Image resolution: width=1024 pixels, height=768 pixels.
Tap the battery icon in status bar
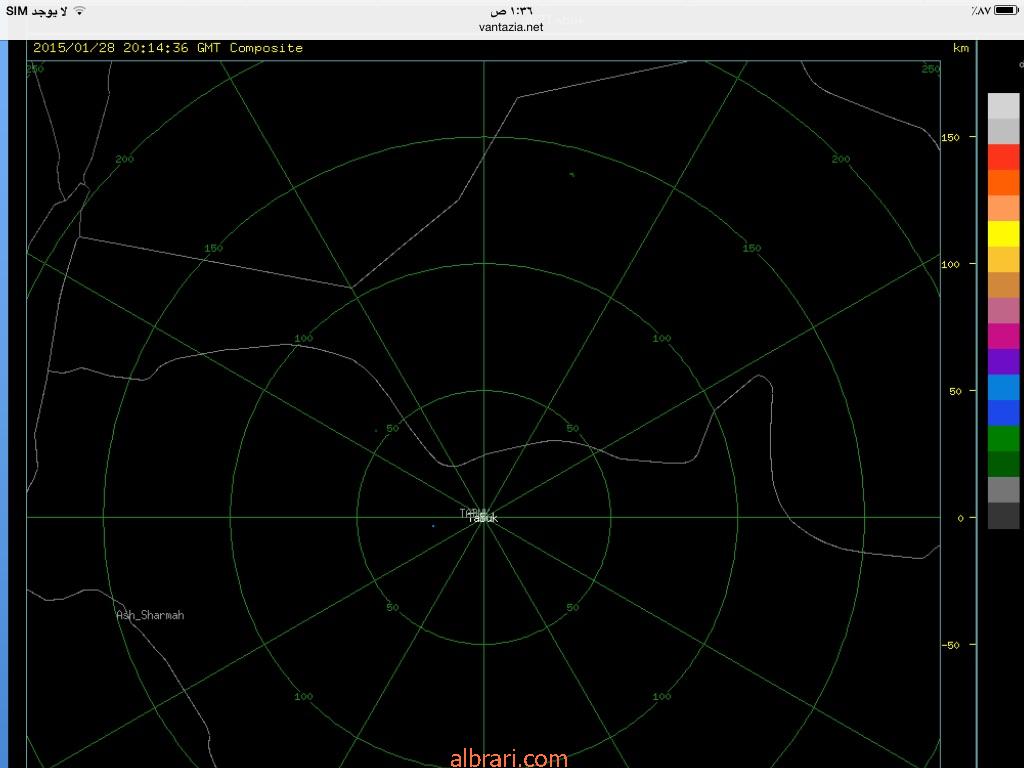(1006, 11)
